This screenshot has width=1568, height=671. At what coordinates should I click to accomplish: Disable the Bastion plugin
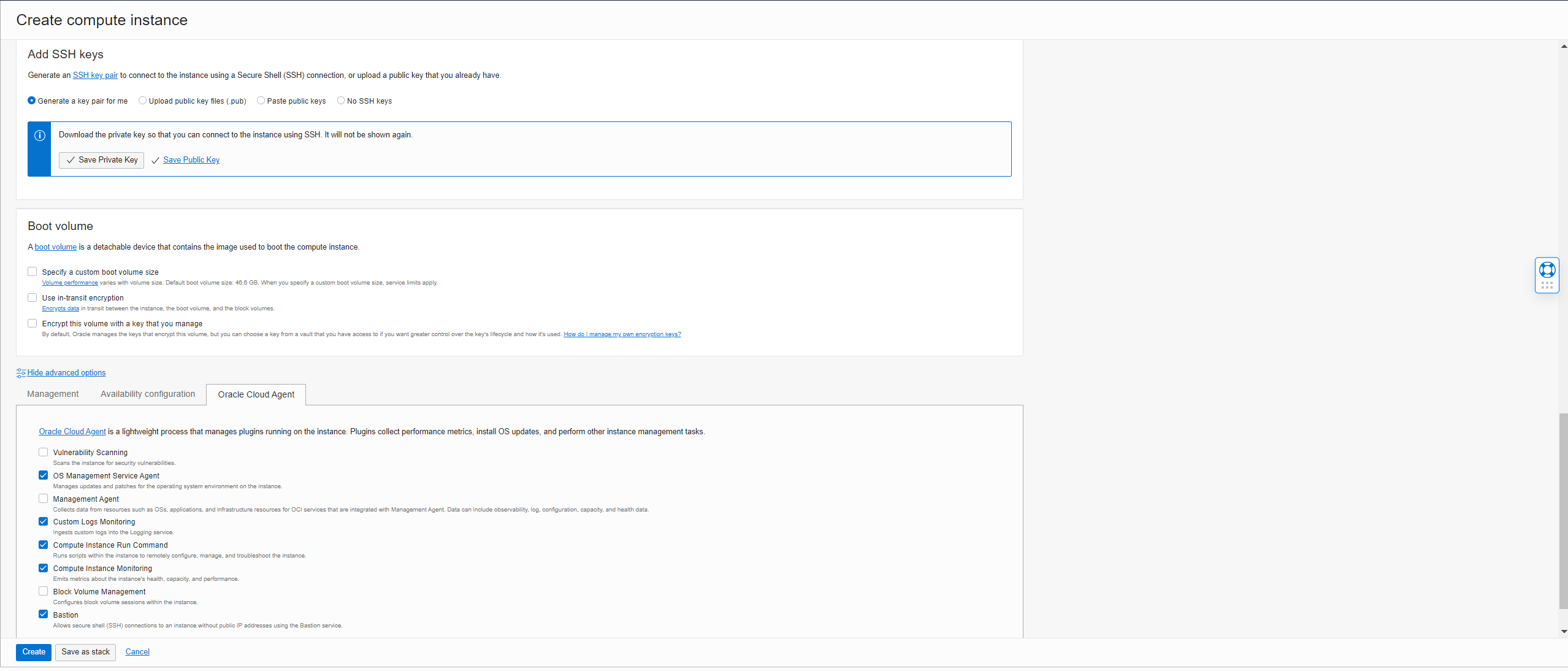[43, 613]
